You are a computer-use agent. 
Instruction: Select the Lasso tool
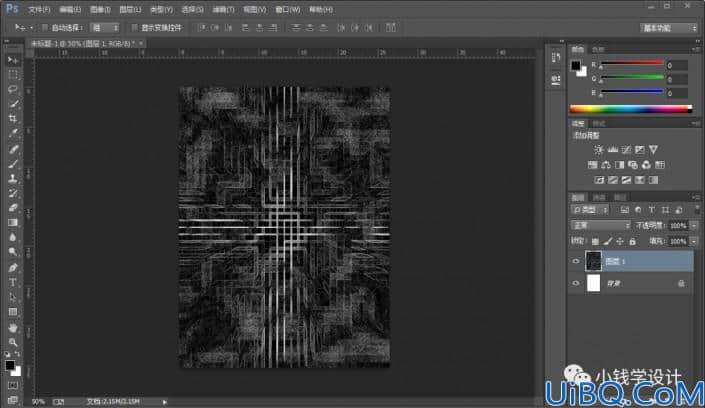(x=13, y=89)
